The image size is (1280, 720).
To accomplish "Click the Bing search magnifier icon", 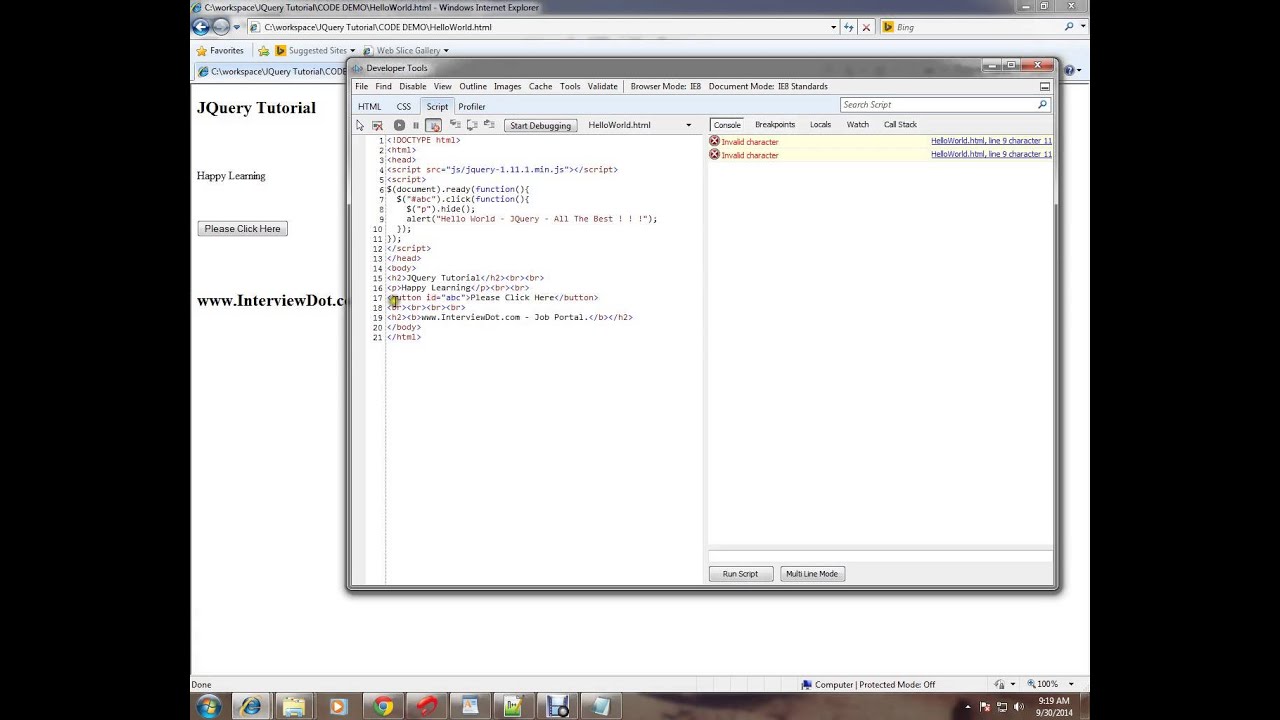I will pyautogui.click(x=1069, y=27).
